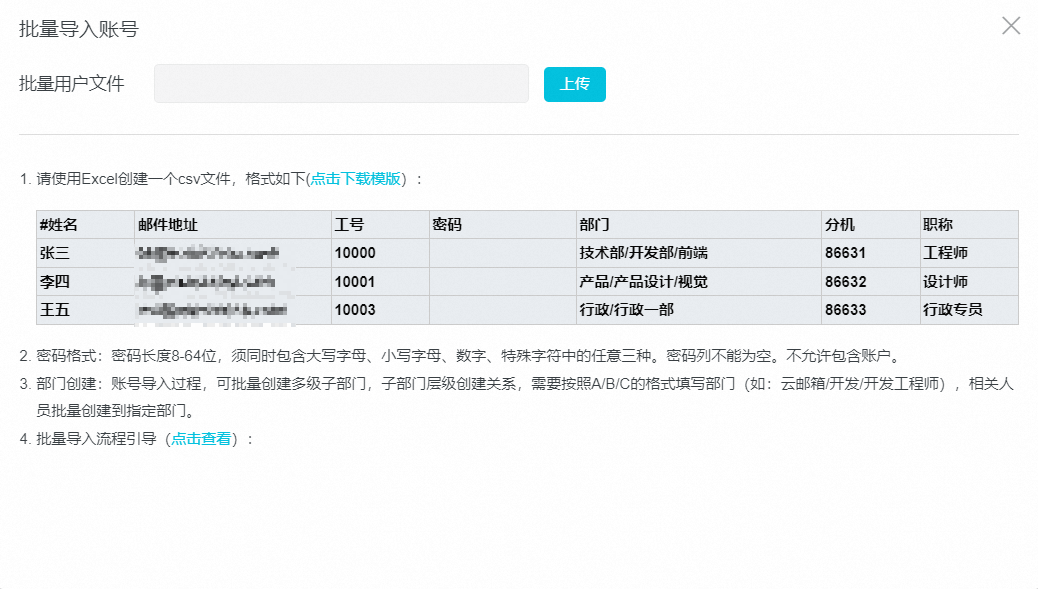Image resolution: width=1038 pixels, height=589 pixels.
Task: Click the 上传 upload button
Action: 574,84
